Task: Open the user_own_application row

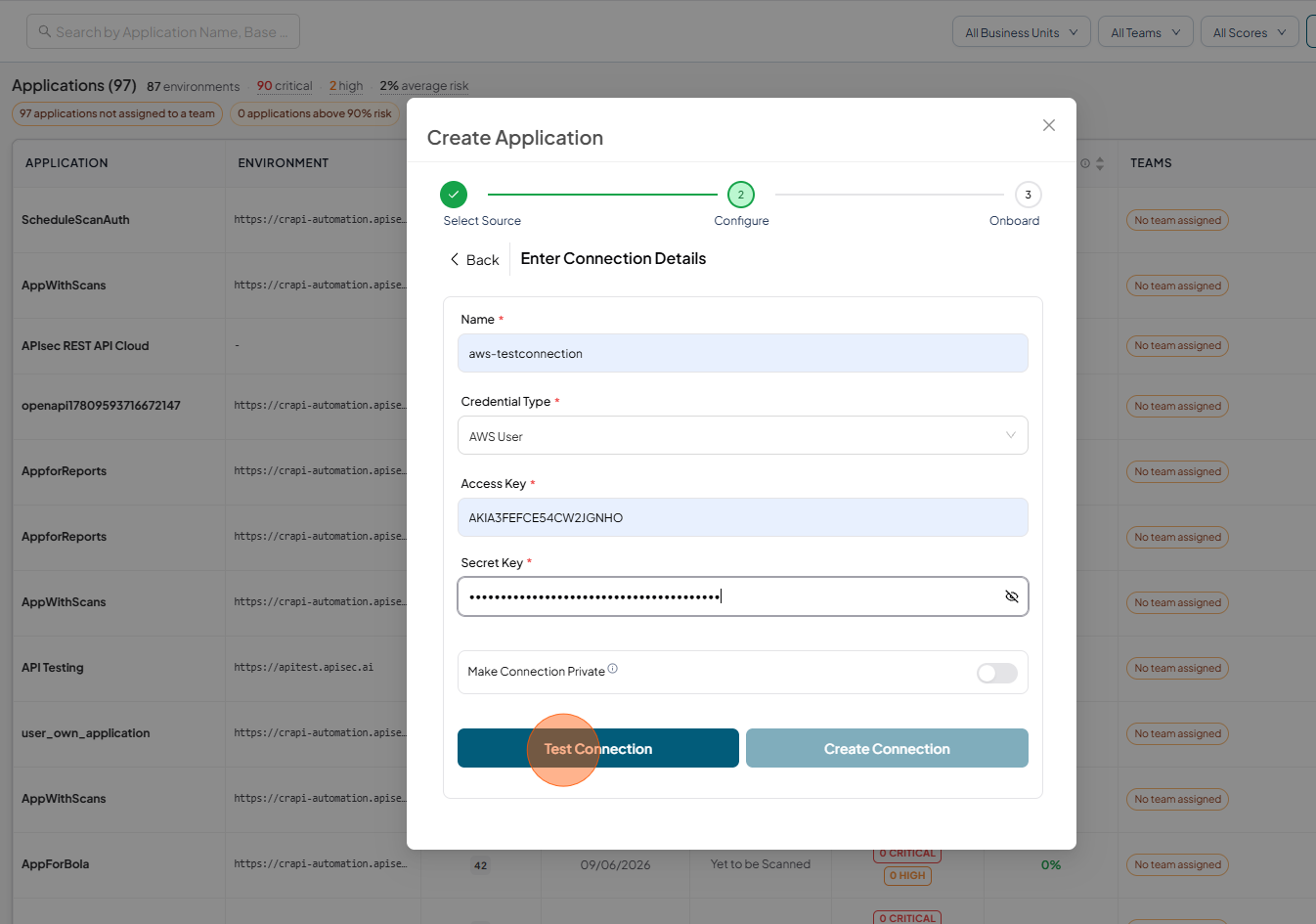Action: [x=86, y=733]
